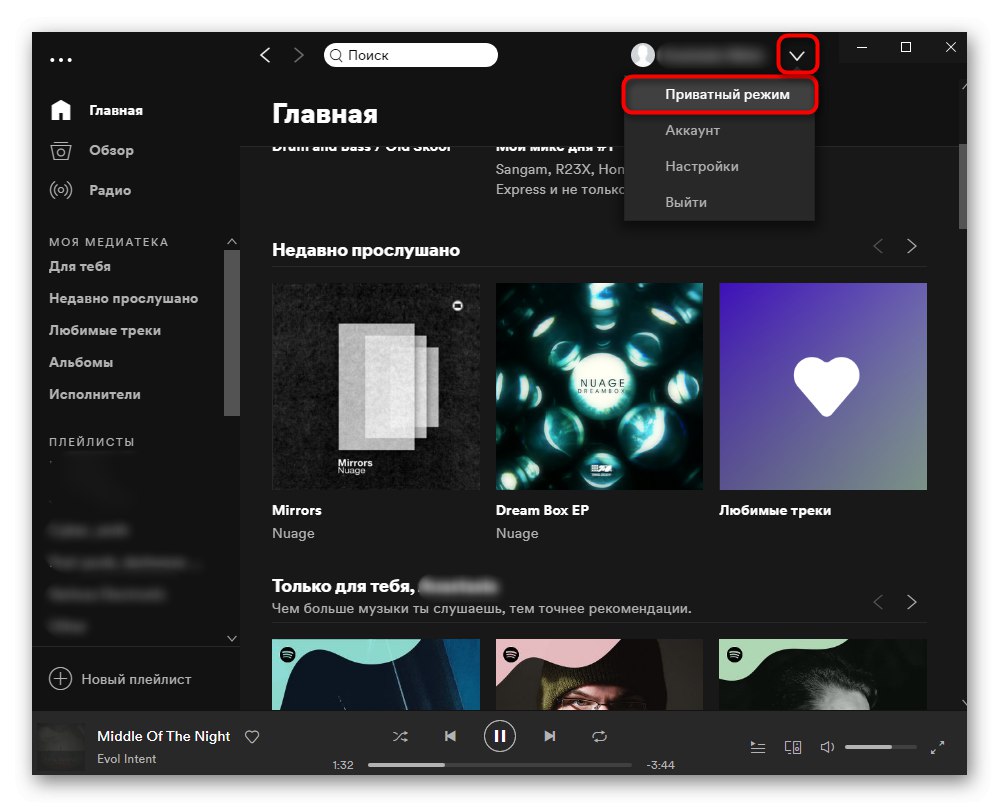
Task: Open the Dream Box EP album cover
Action: click(x=600, y=387)
